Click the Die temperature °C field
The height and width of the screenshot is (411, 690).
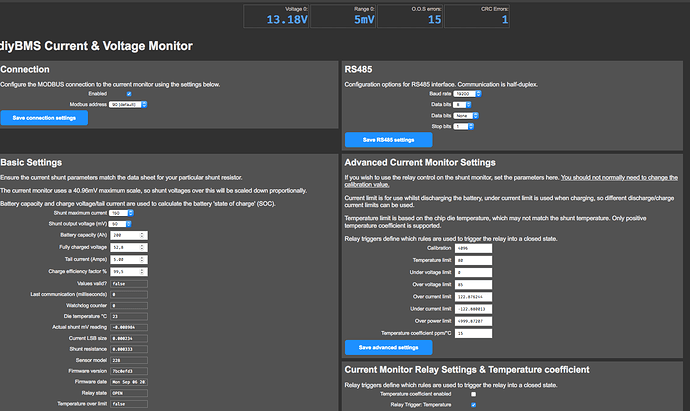129,317
